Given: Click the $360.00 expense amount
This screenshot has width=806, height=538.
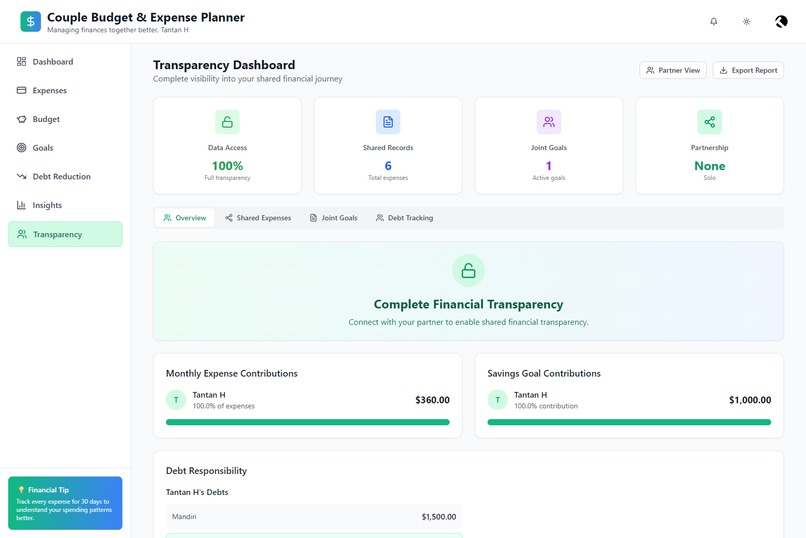Looking at the screenshot, I should tap(432, 400).
